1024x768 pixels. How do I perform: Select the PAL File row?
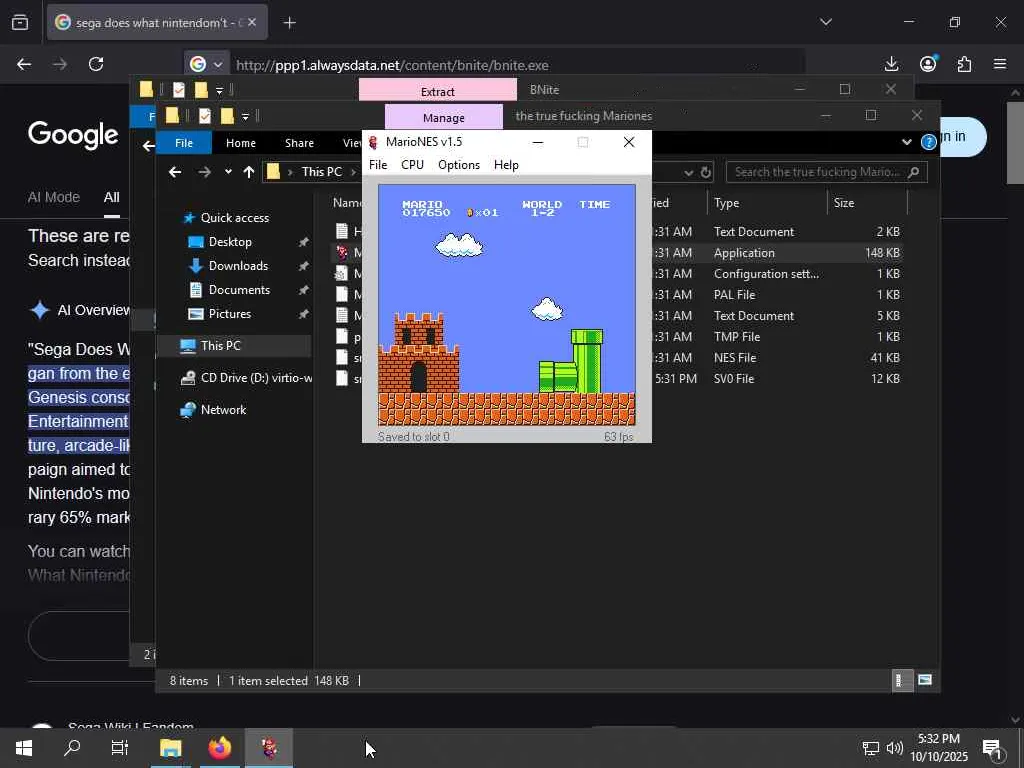(618, 295)
